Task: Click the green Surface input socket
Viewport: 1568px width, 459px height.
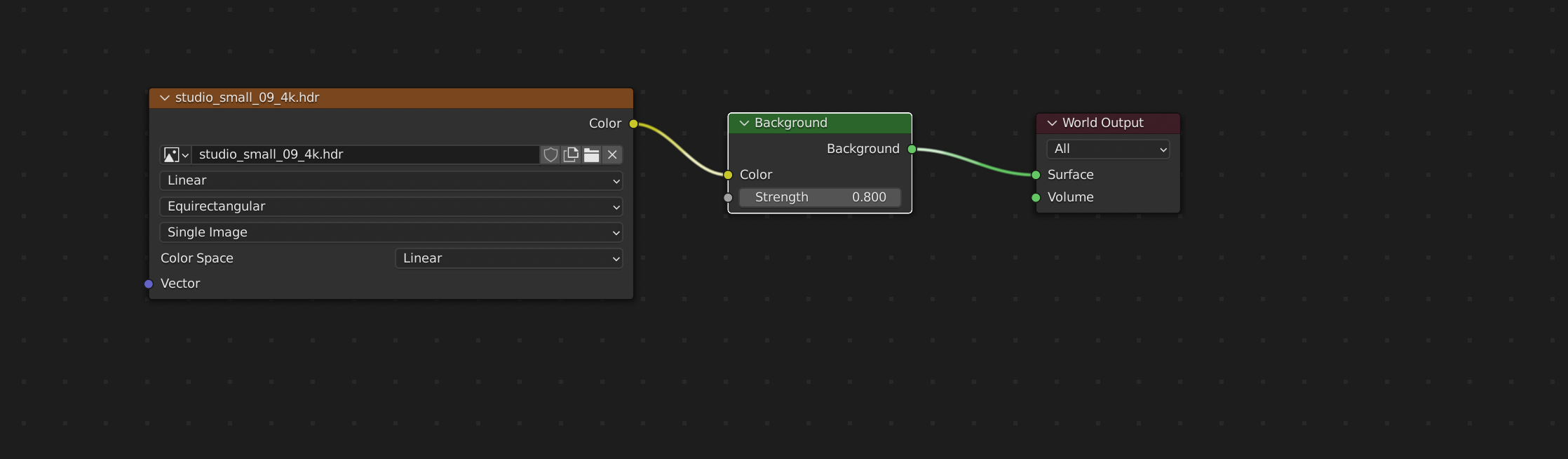Action: [1036, 175]
